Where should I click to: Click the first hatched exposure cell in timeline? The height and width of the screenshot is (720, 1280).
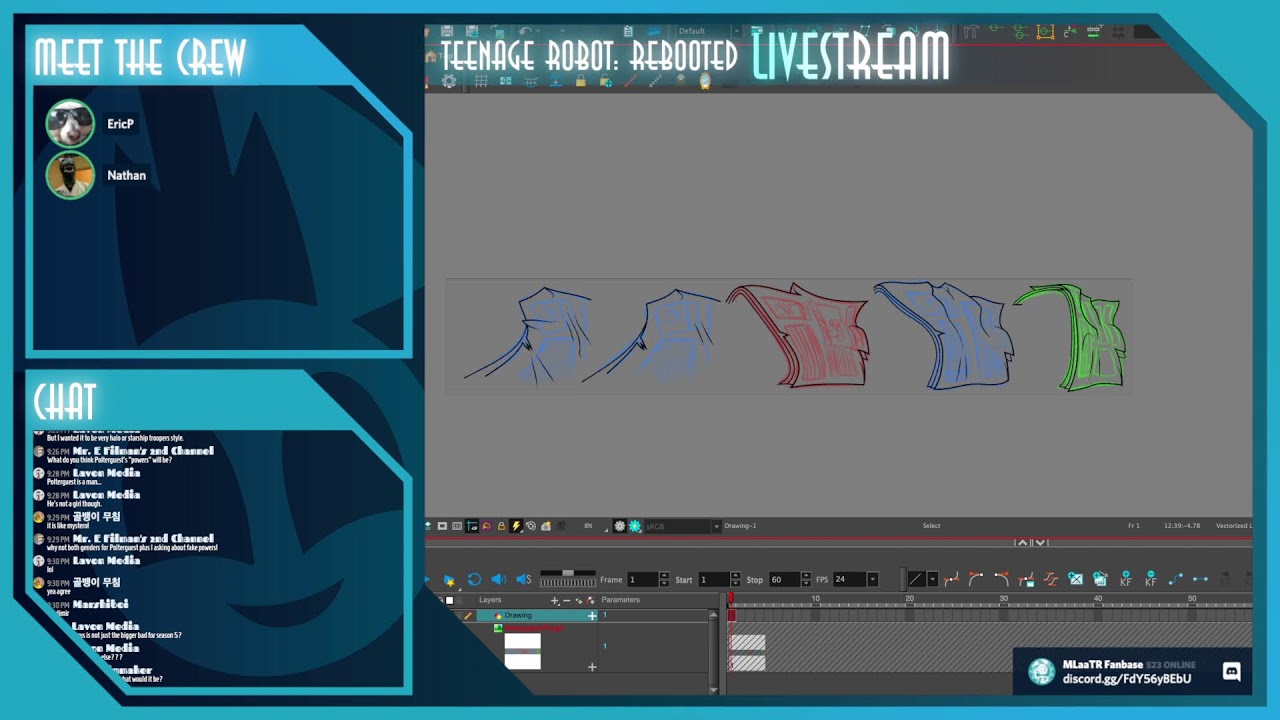pyautogui.click(x=749, y=641)
